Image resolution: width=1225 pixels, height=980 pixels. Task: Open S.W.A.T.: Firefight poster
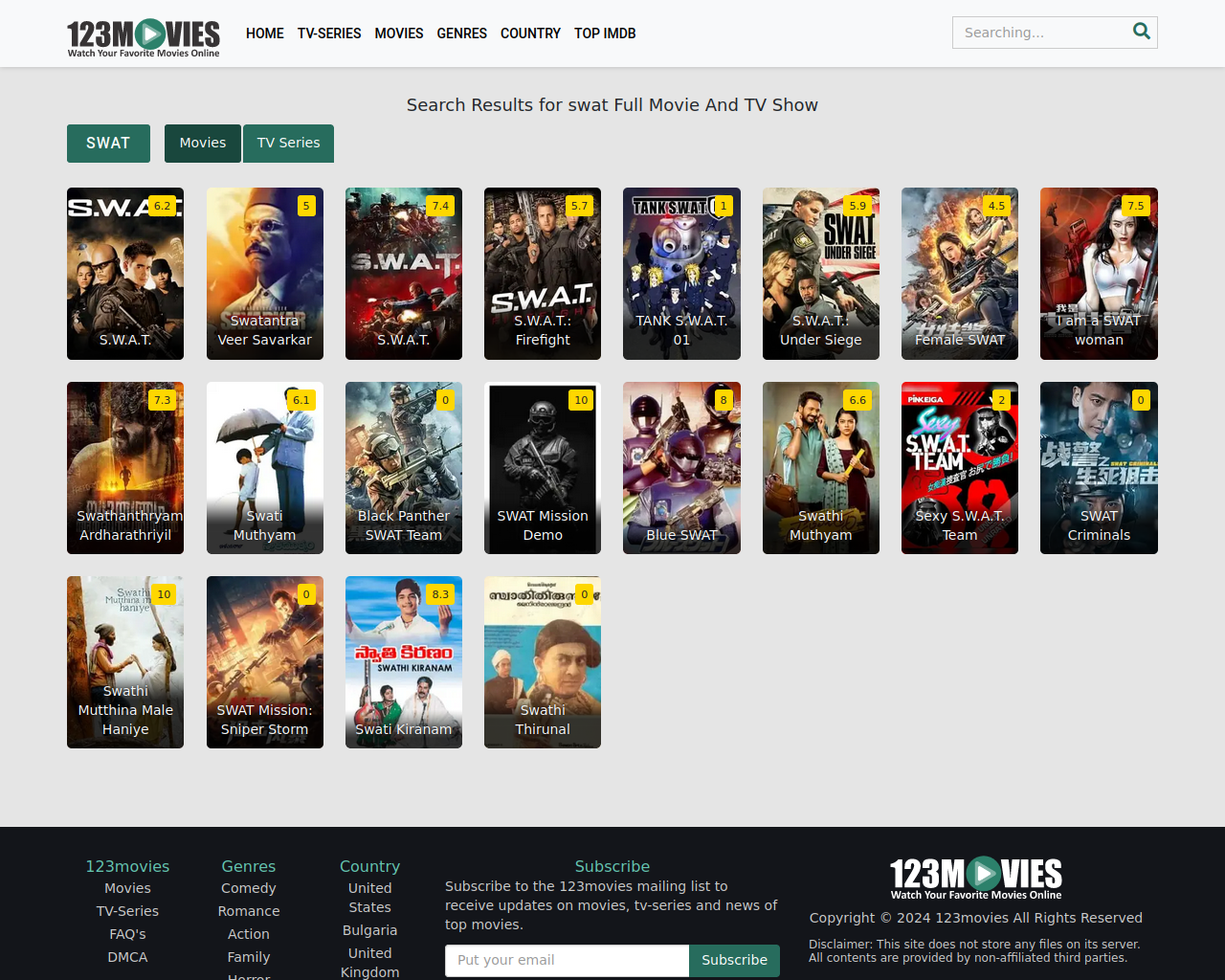tap(543, 274)
